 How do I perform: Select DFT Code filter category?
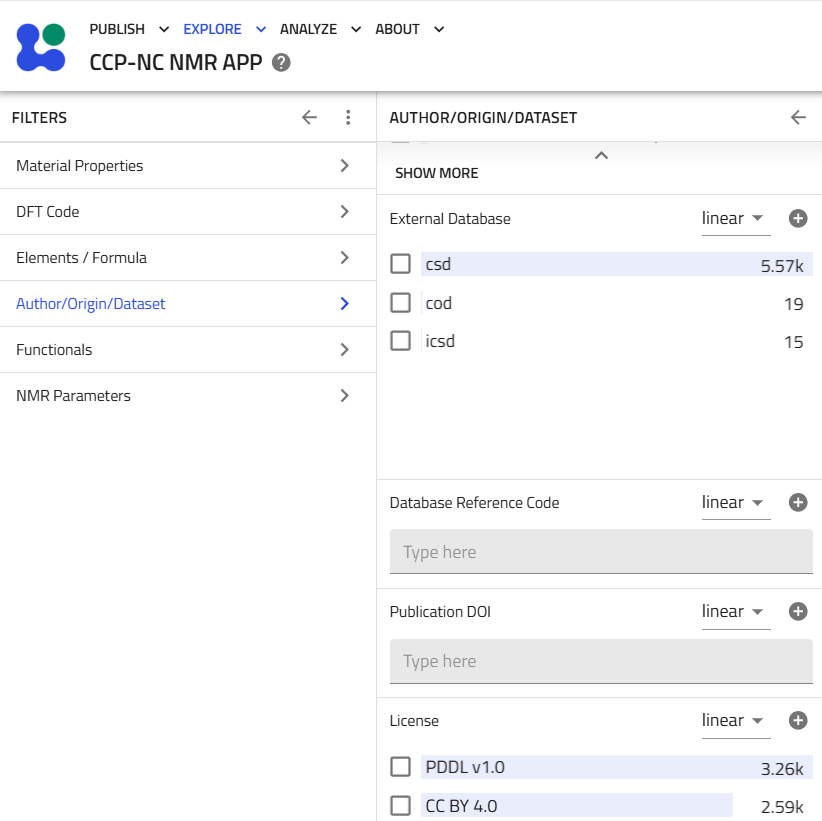click(188, 212)
